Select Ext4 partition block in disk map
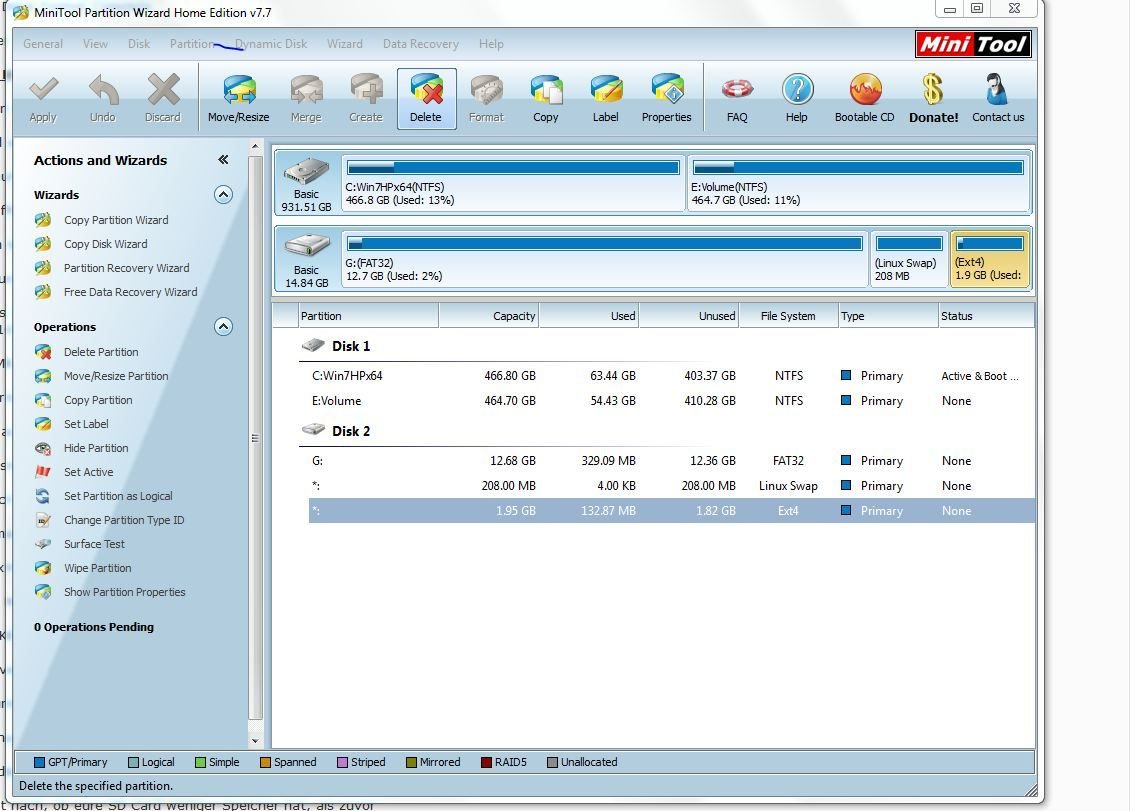Viewport: 1137px width, 811px height. [989, 259]
